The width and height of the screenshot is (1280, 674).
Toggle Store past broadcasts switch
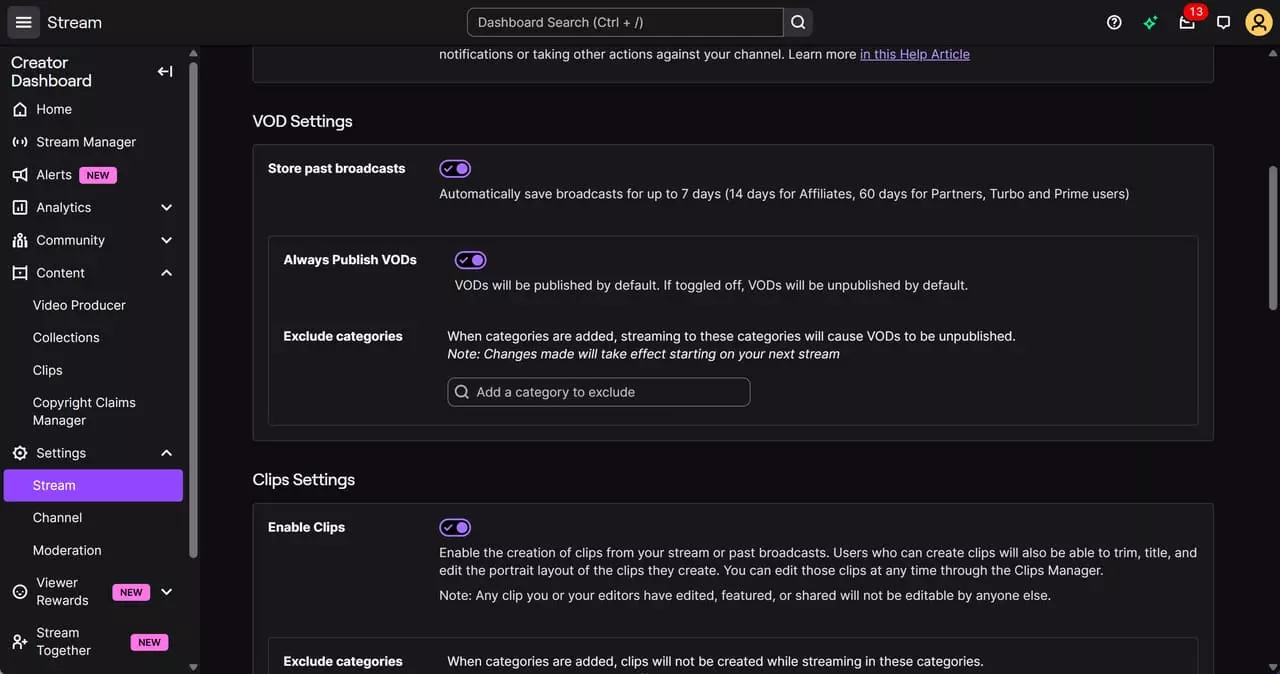click(x=455, y=169)
